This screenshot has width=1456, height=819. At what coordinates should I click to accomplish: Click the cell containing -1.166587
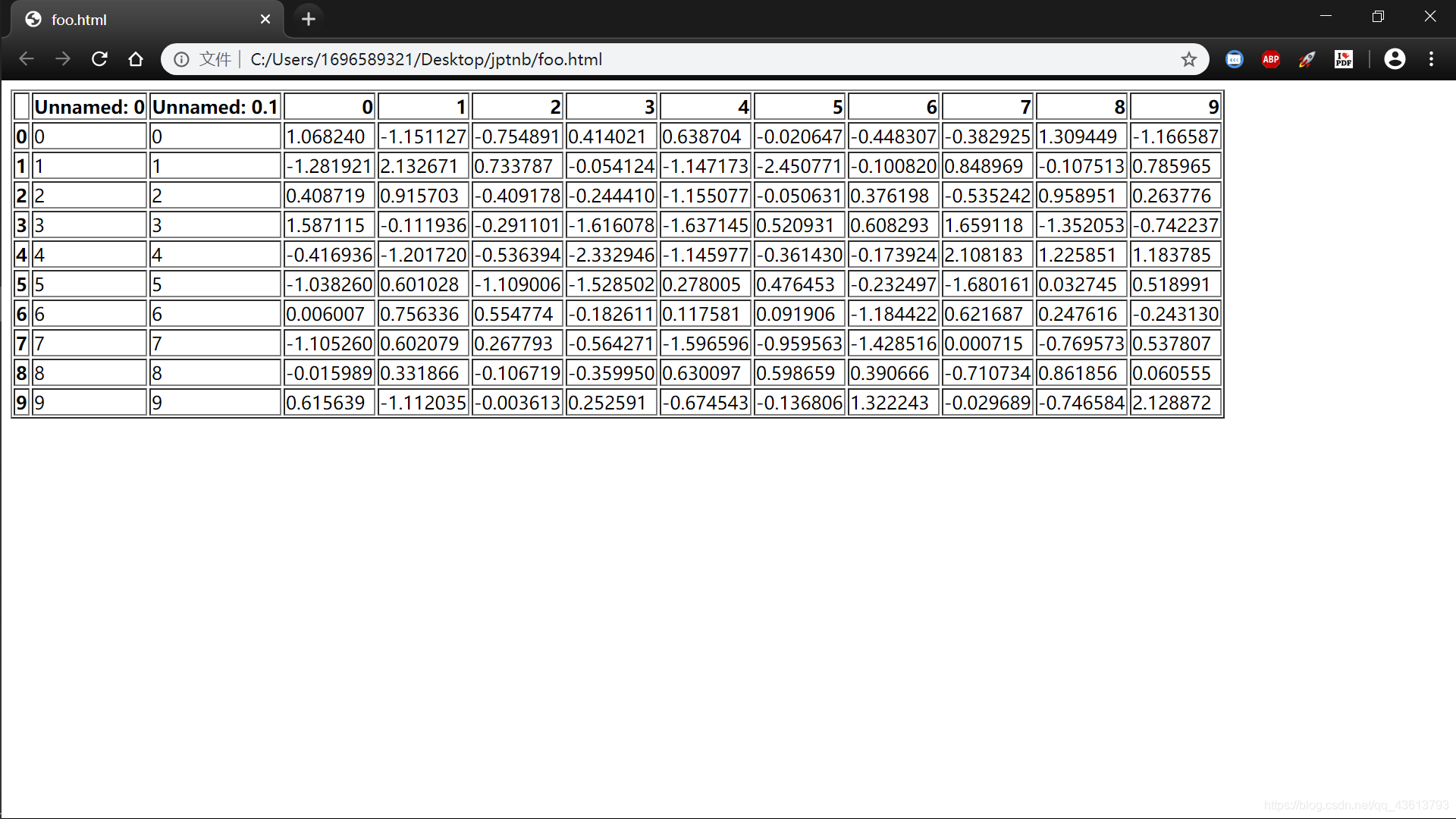1175,136
